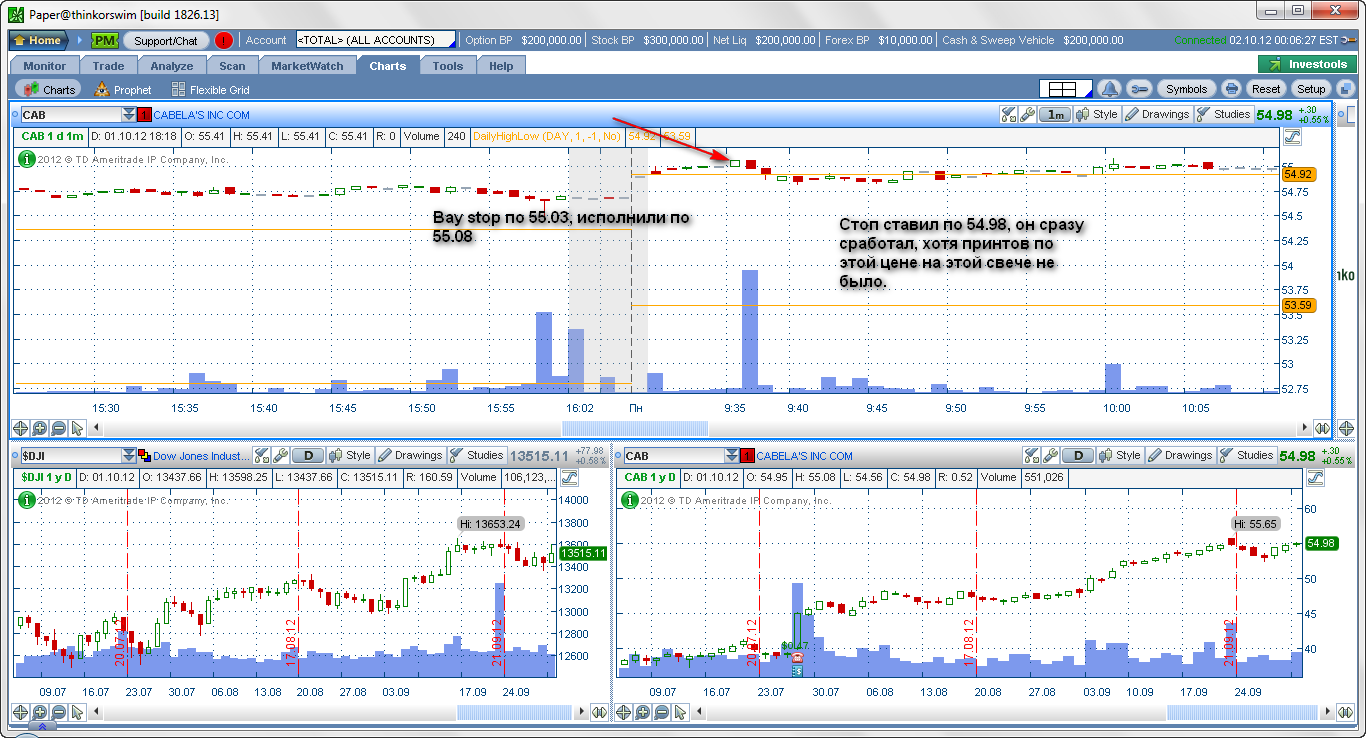Click the alerts bell icon
1366x738 pixels.
(x=1109, y=89)
